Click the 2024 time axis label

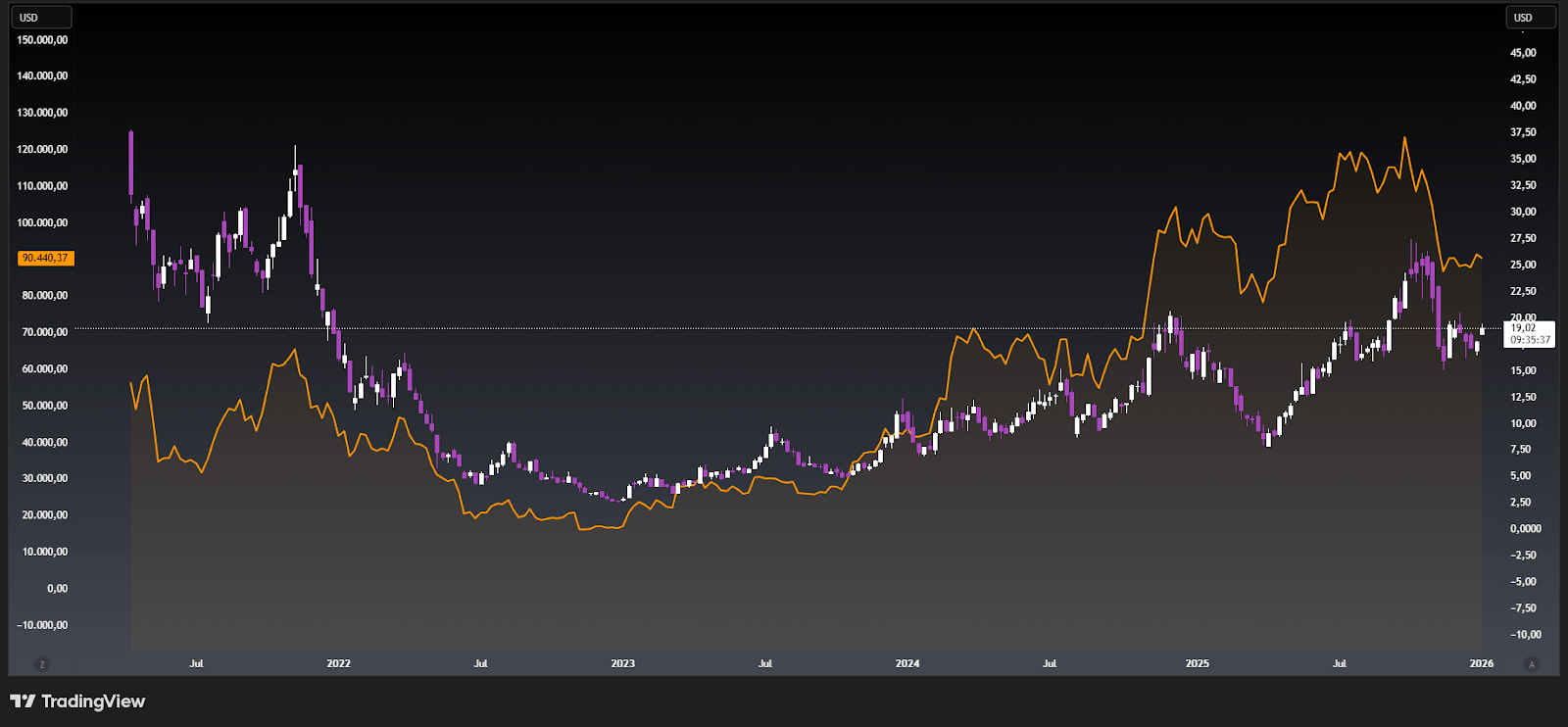907,663
